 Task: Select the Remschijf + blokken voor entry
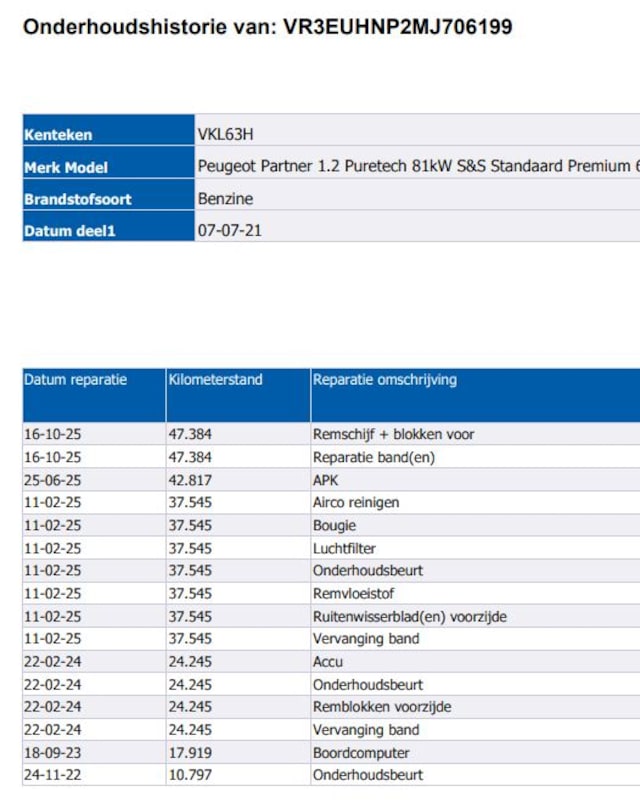pos(393,435)
